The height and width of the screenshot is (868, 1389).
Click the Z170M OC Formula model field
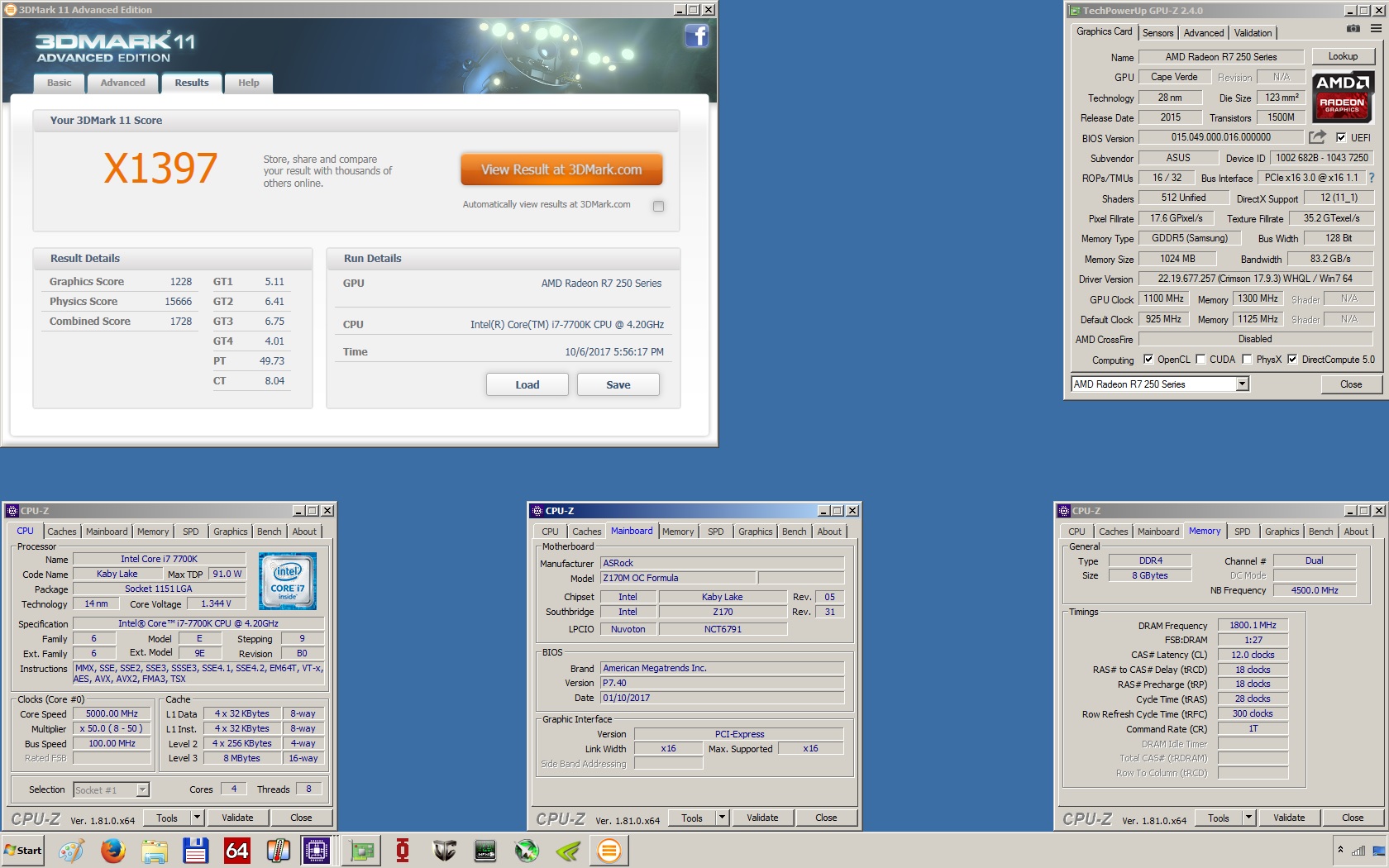(x=677, y=578)
